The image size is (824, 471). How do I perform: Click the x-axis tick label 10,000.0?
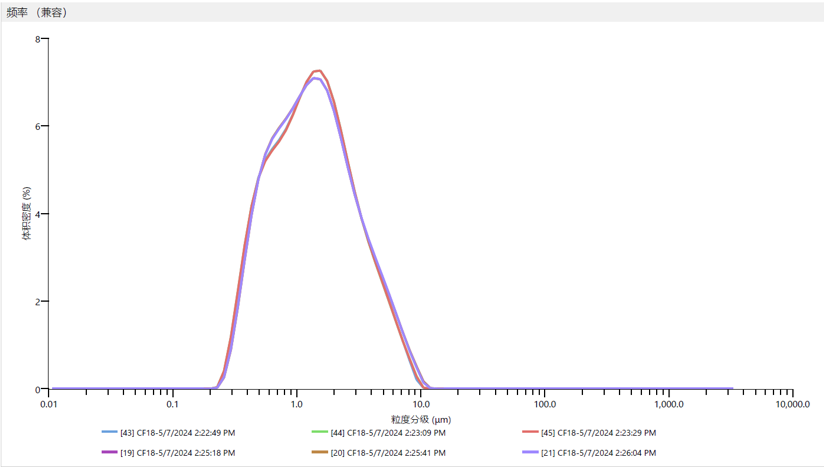[x=792, y=404]
